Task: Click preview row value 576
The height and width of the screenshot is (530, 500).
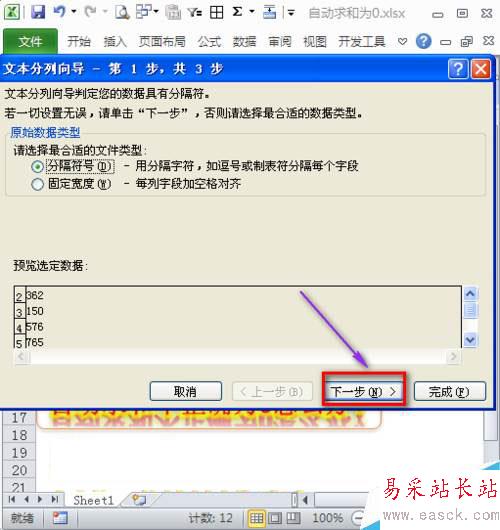Action: tap(35, 327)
